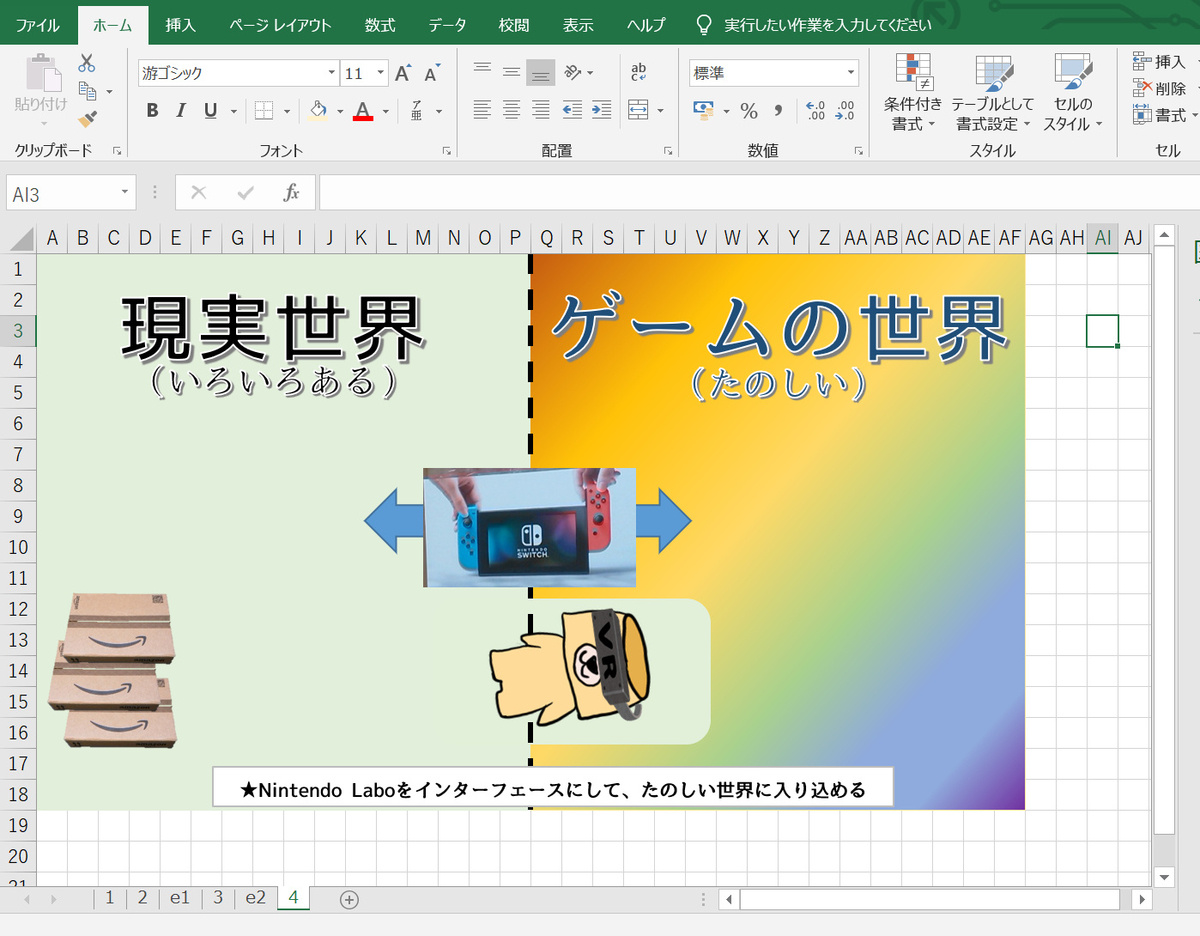Image resolution: width=1200 pixels, height=936 pixels.
Task: Apply Comma Style number format
Action: pyautogui.click(x=779, y=111)
